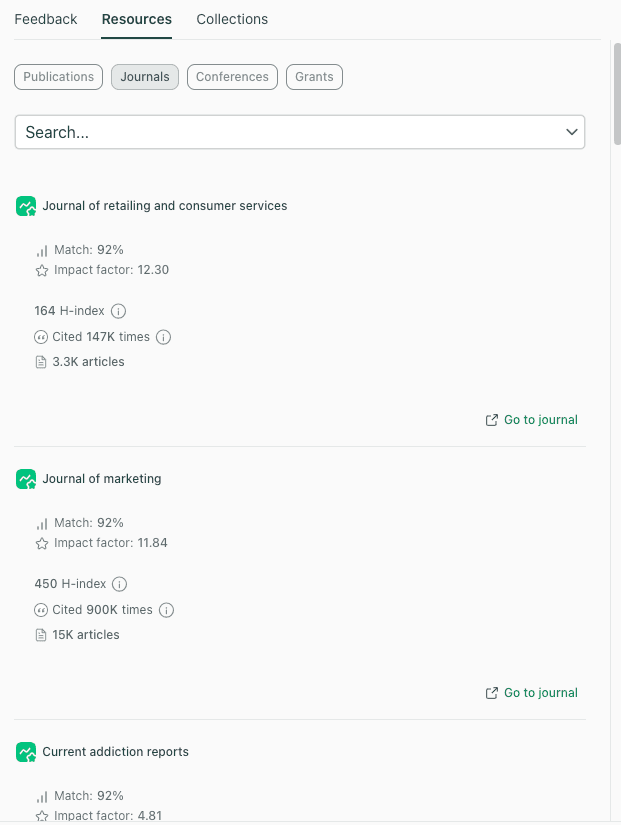Toggle the Publications filter chip

point(58,76)
